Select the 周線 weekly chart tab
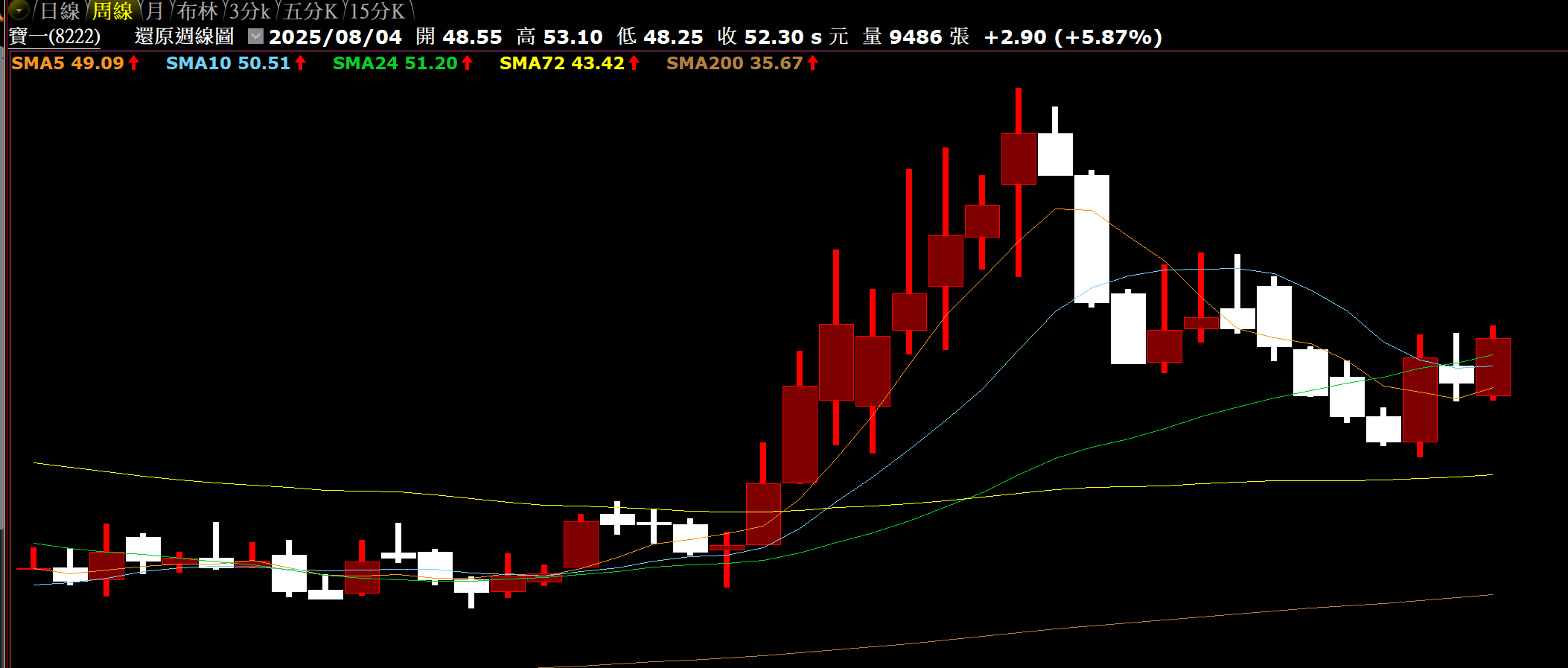Screen dimensions: 1568x668 pos(112,11)
